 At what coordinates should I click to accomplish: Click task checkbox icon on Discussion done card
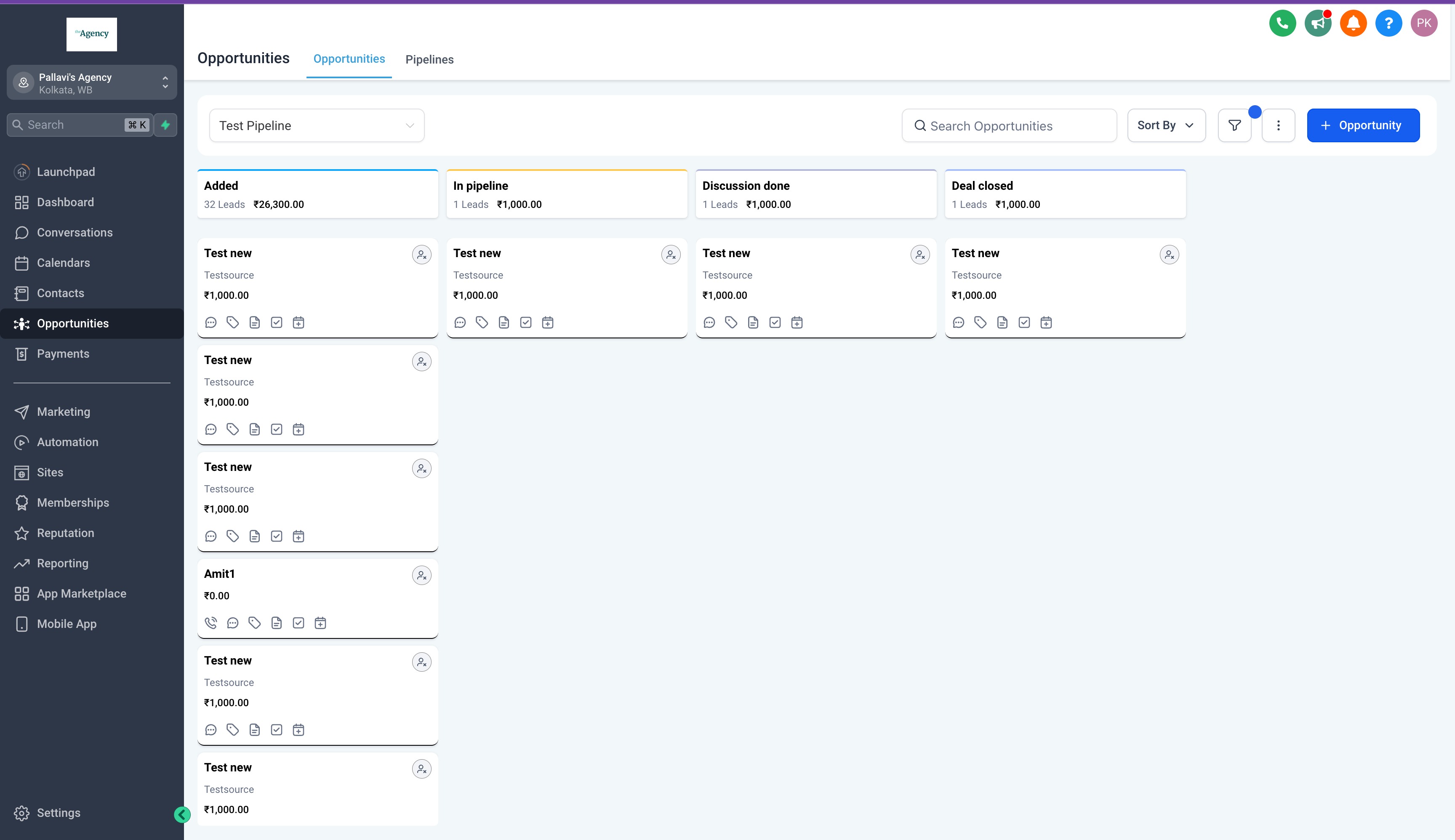pyautogui.click(x=775, y=322)
